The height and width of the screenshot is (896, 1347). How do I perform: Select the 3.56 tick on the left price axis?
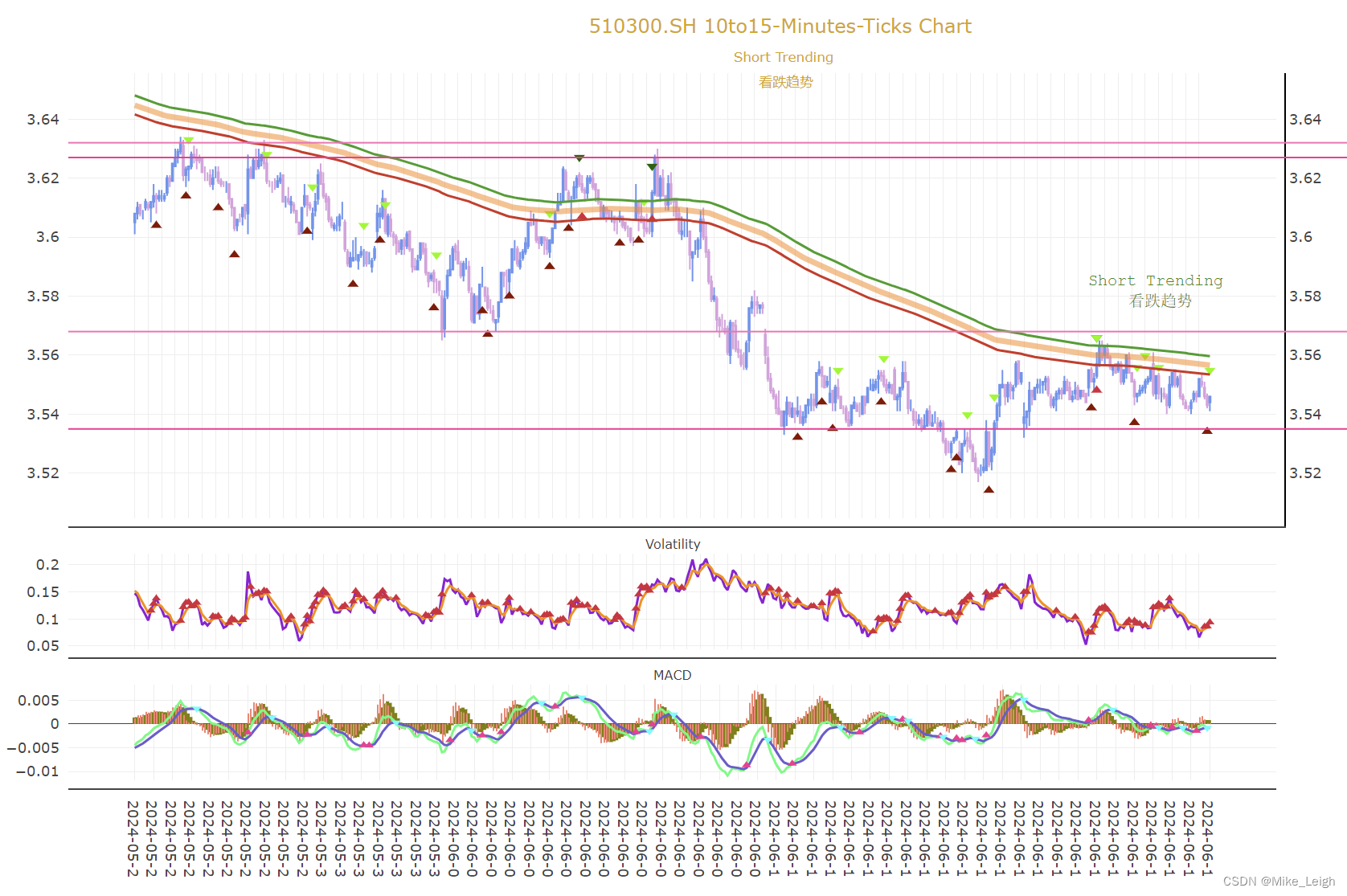tap(43, 355)
